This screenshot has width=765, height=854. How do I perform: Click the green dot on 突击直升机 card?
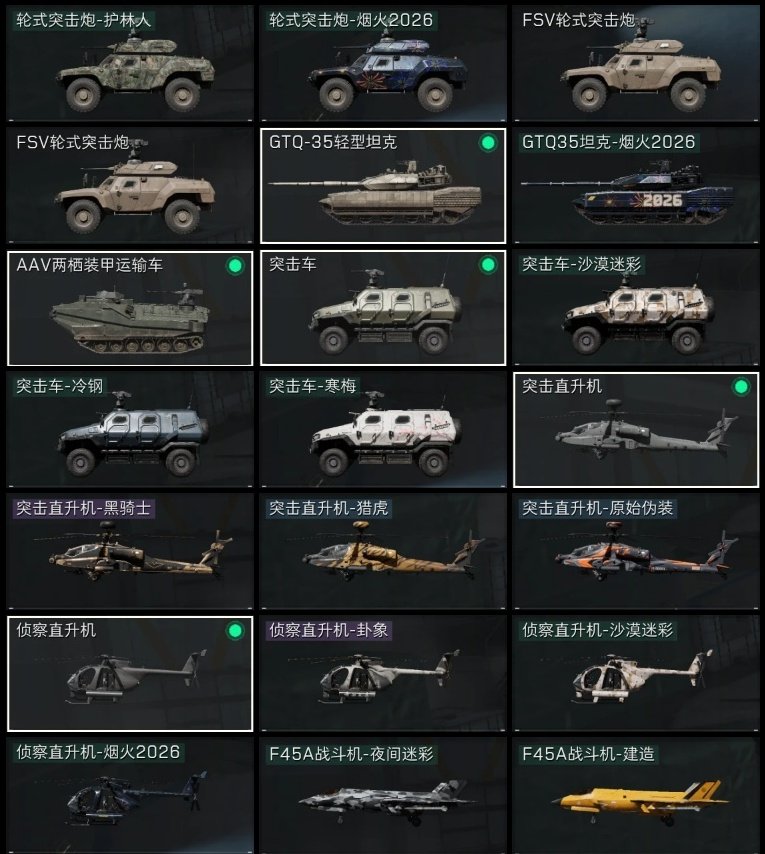741,387
